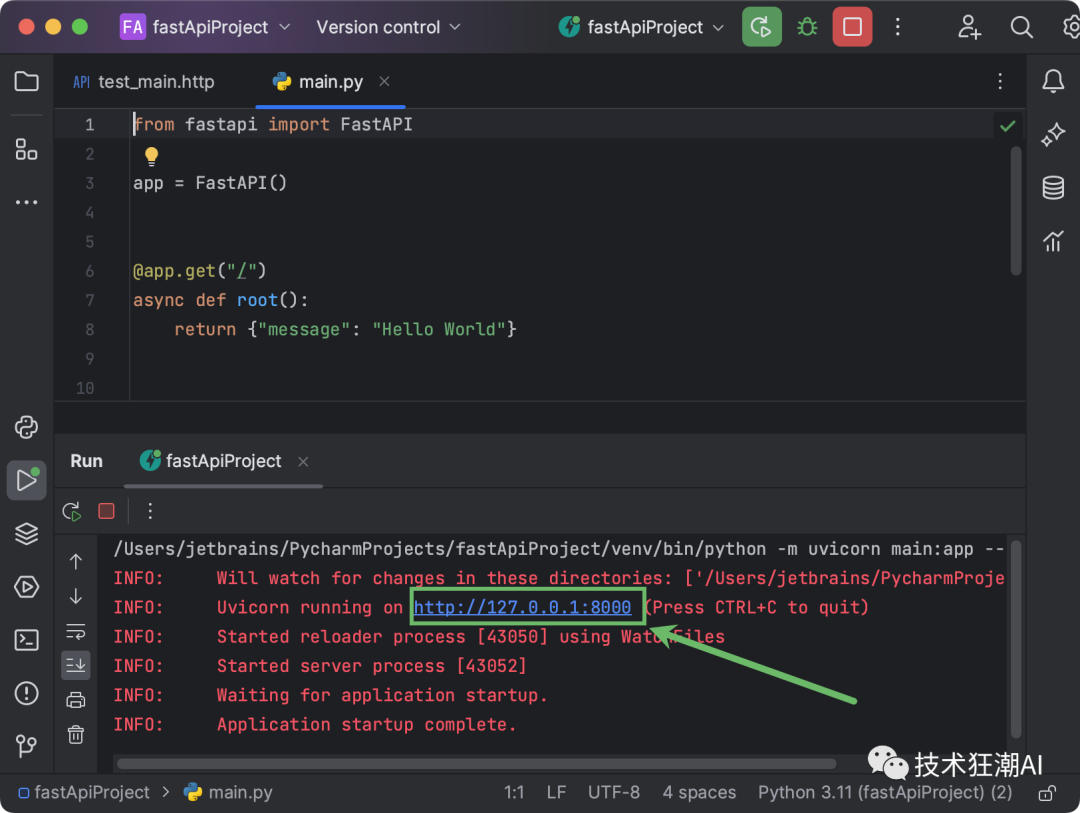Open the fastApiProject run configuration dropdown
The image size is (1080, 813).
click(x=645, y=27)
